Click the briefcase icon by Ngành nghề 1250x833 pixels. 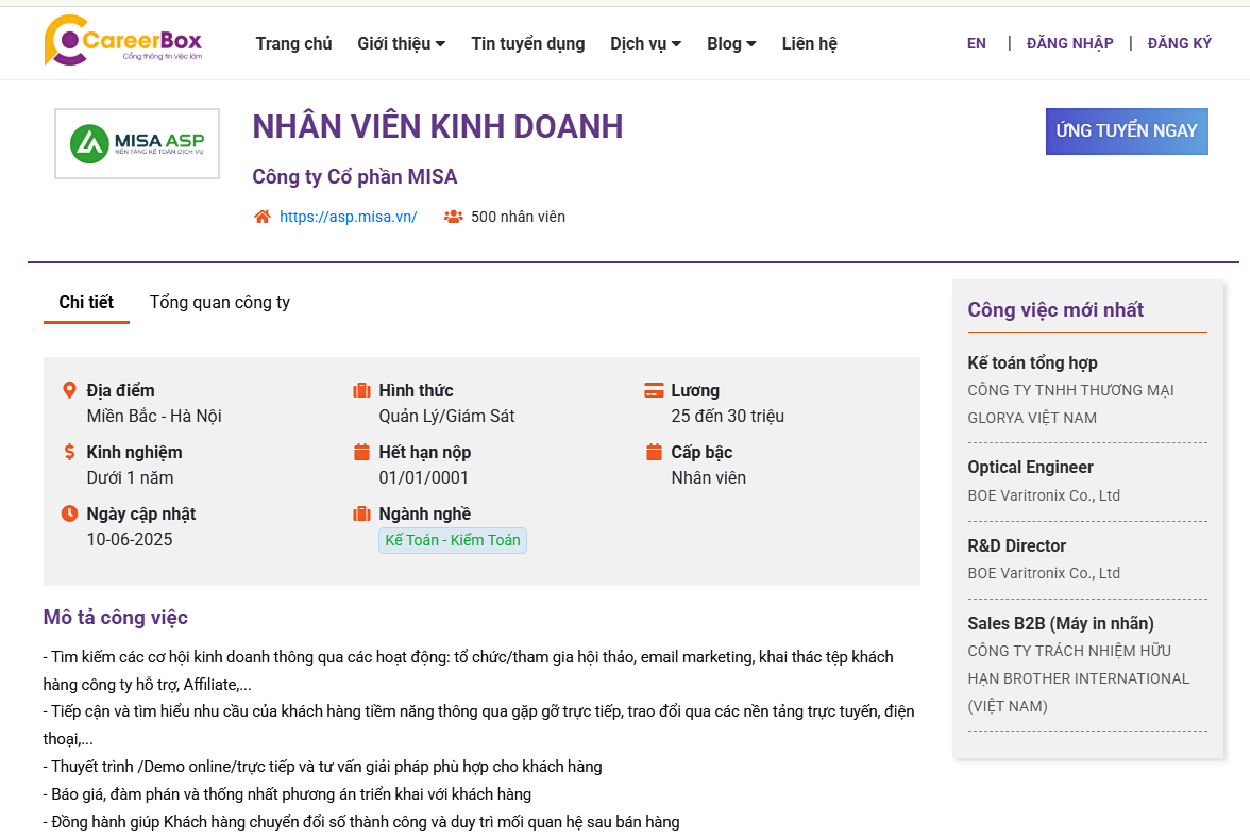[x=362, y=514]
